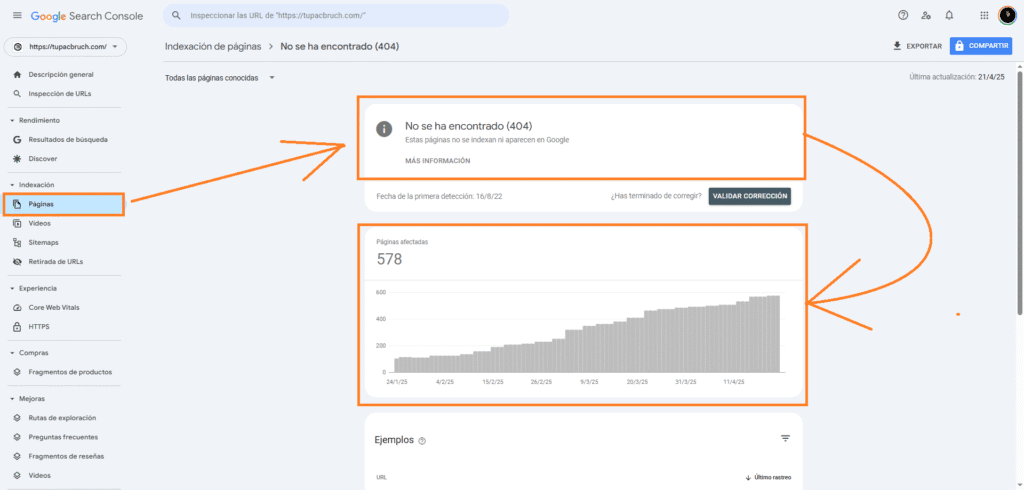Image resolution: width=1024 pixels, height=490 pixels.
Task: Open Resultados de búsqueda report
Action: [68, 139]
